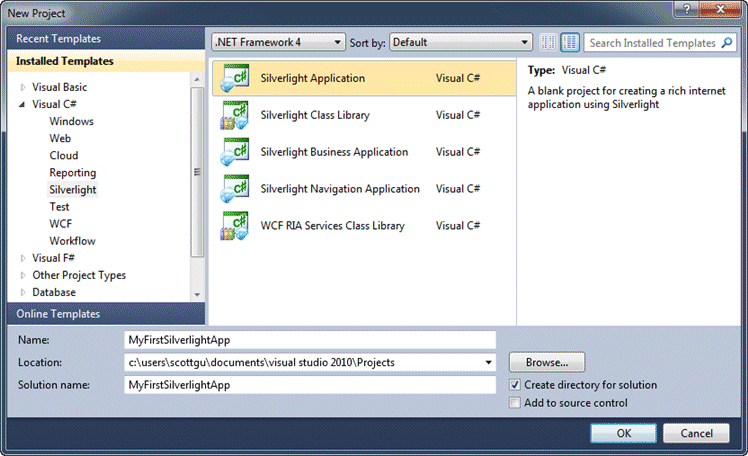
Task: Select the Reporting category
Action: click(73, 173)
